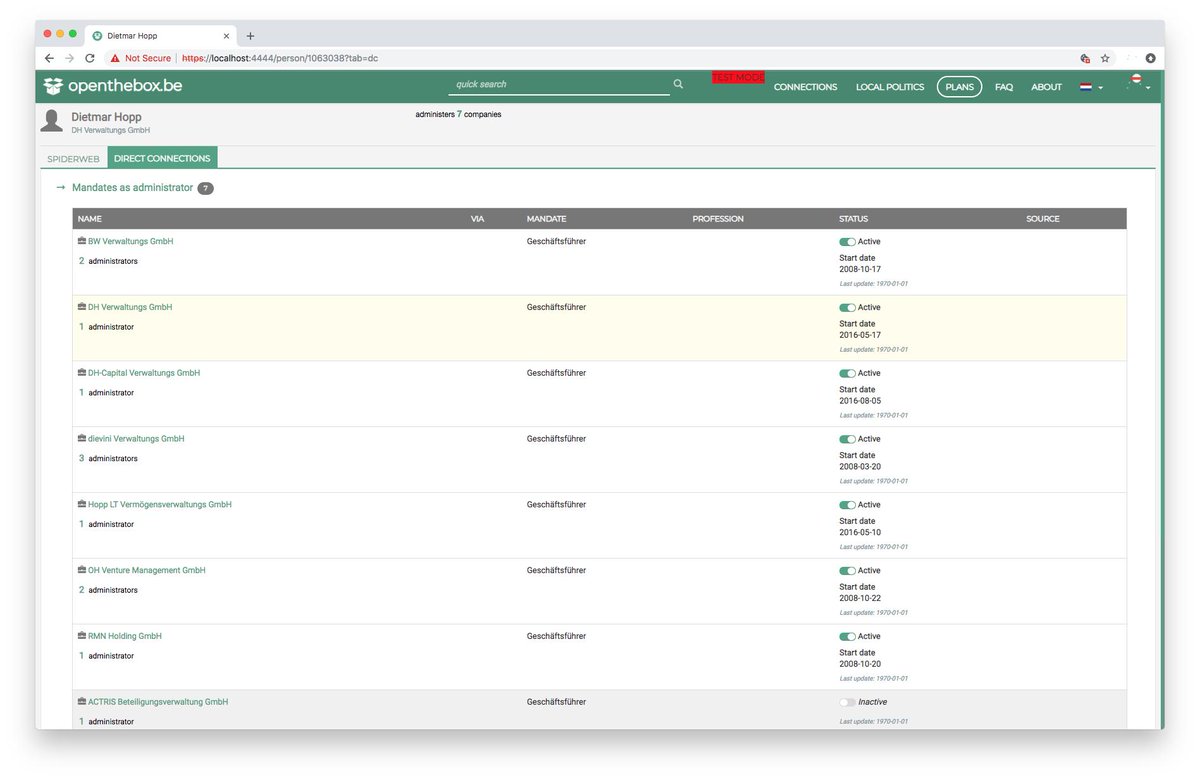Reload the page with the refresh icon
The height and width of the screenshot is (780, 1200).
[x=90, y=58]
